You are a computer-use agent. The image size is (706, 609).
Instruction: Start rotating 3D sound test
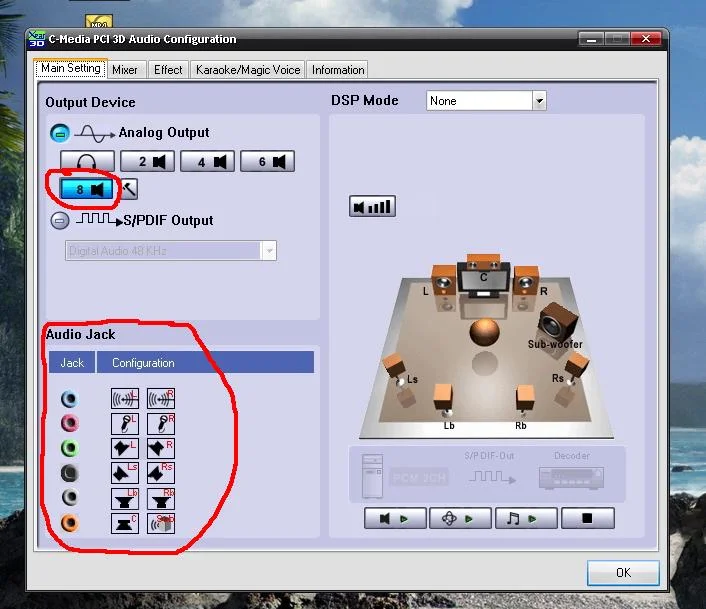(x=460, y=519)
